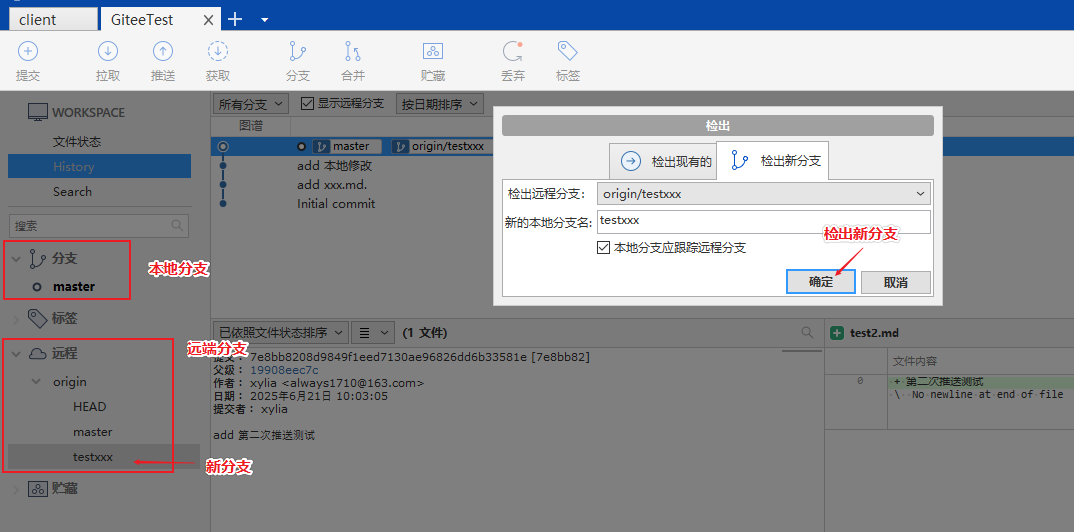1074x532 pixels.
Task: Click the 合并 (Merge) toolbar icon
Action: pos(353,60)
